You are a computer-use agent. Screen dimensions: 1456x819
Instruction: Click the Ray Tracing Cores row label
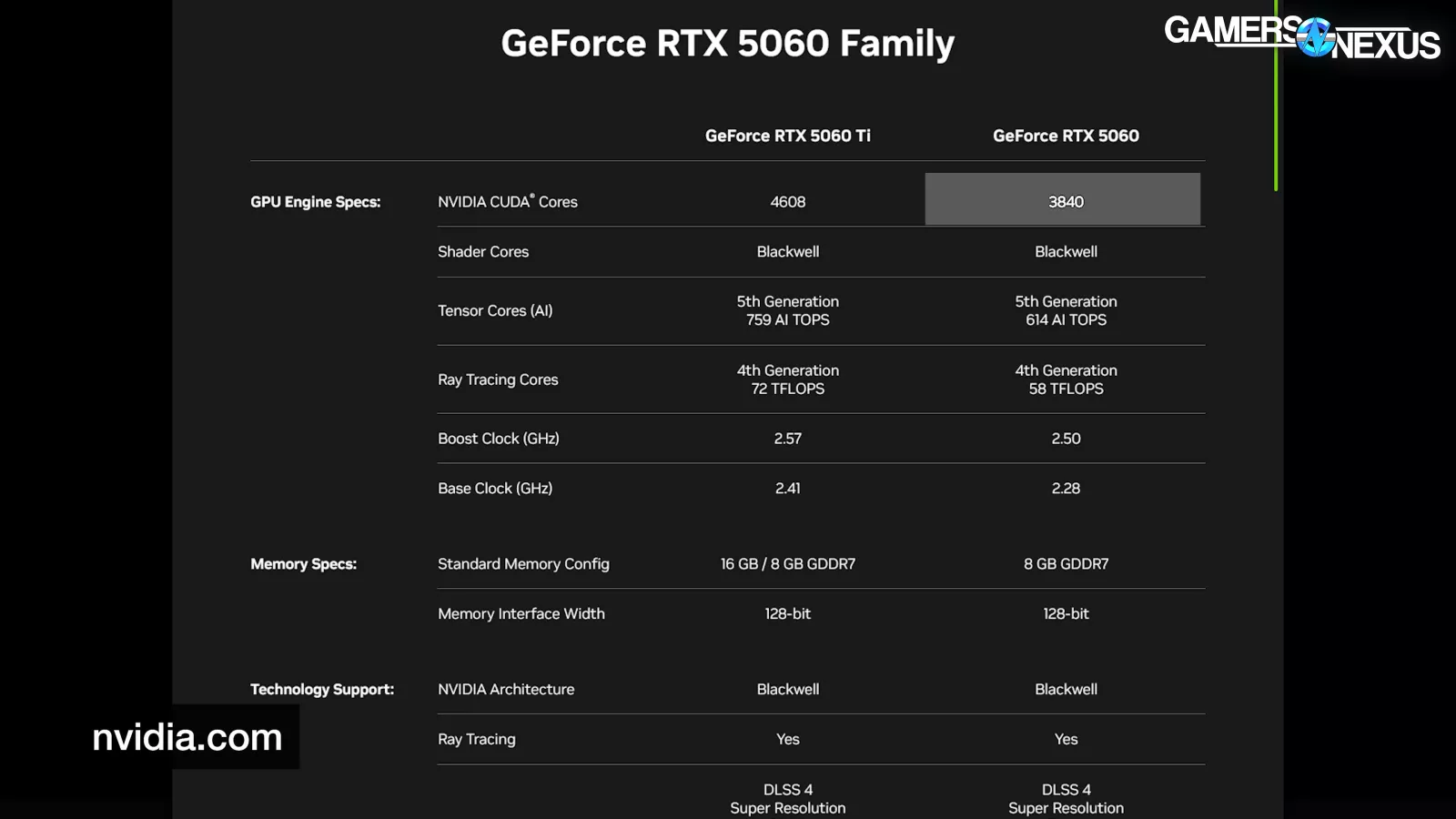click(498, 379)
